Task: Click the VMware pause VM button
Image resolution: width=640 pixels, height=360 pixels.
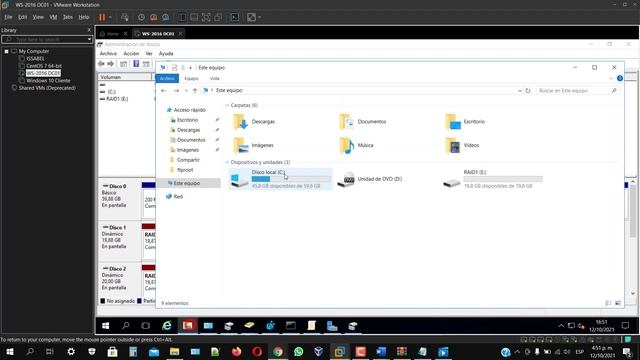Action: [x=102, y=17]
